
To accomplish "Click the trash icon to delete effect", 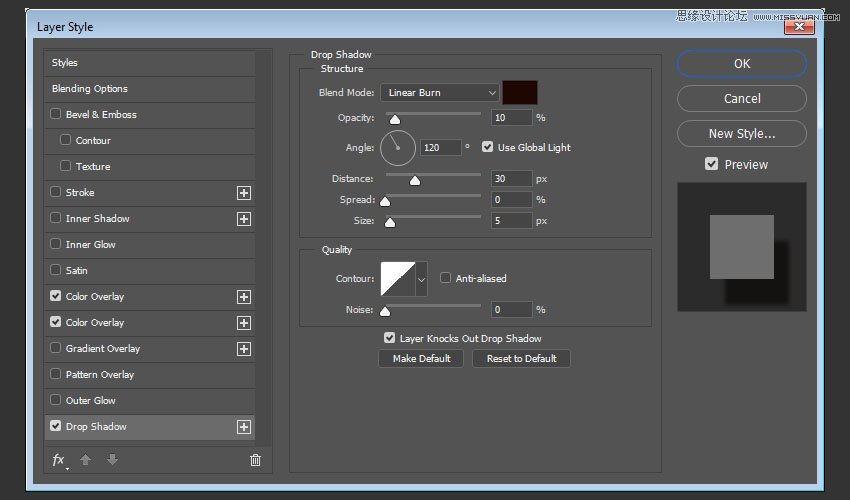I will point(255,460).
